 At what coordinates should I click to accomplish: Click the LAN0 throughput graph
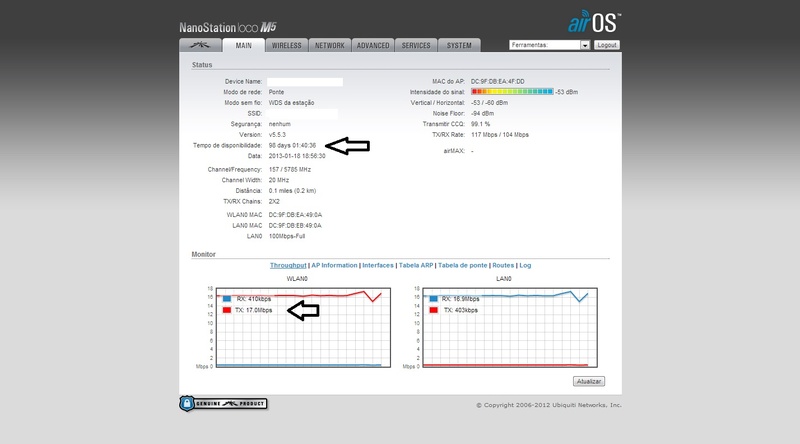coord(510,328)
